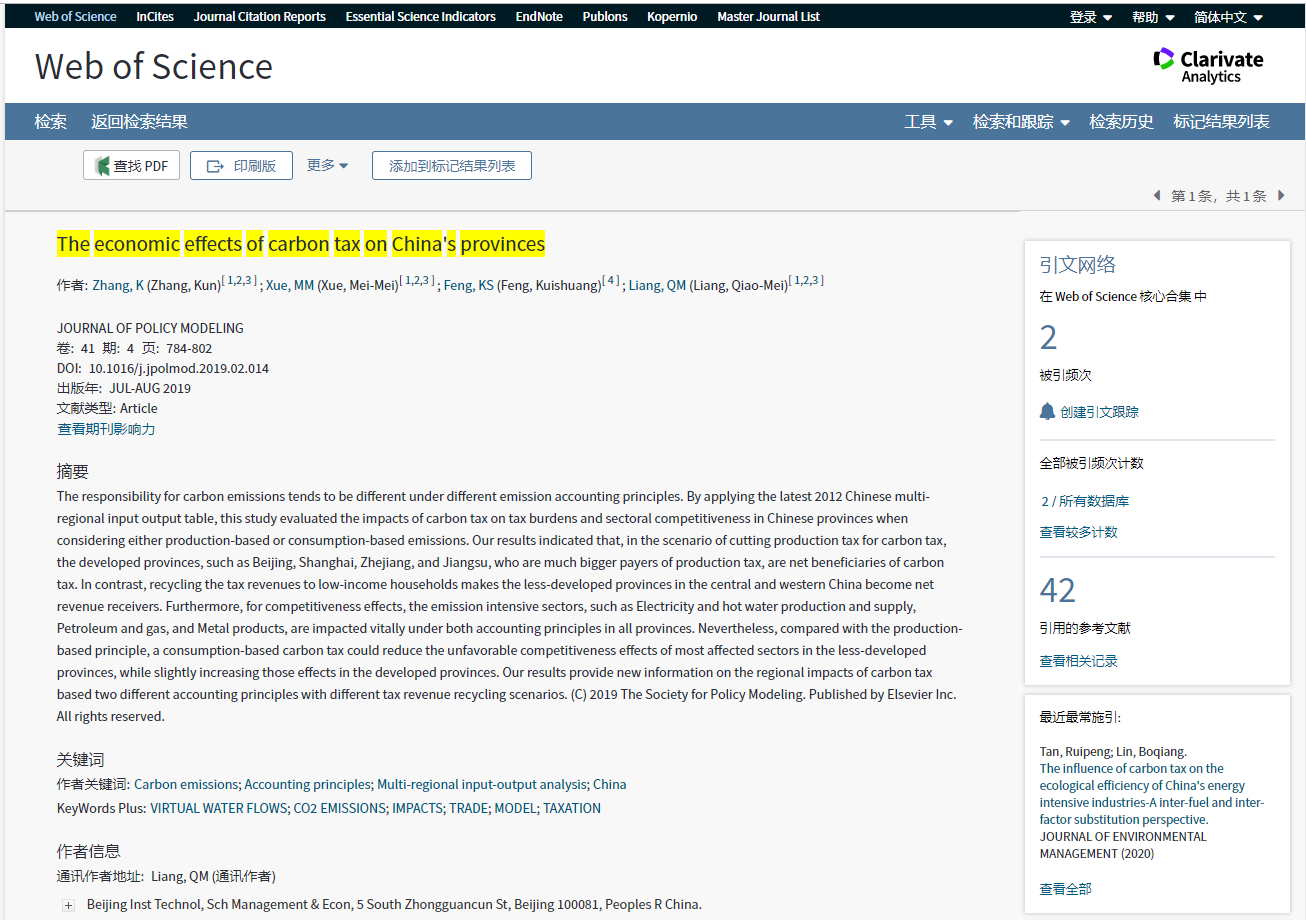The height and width of the screenshot is (920, 1306).
Task: Expand the 更多 more options dropdown
Action: pos(327,165)
